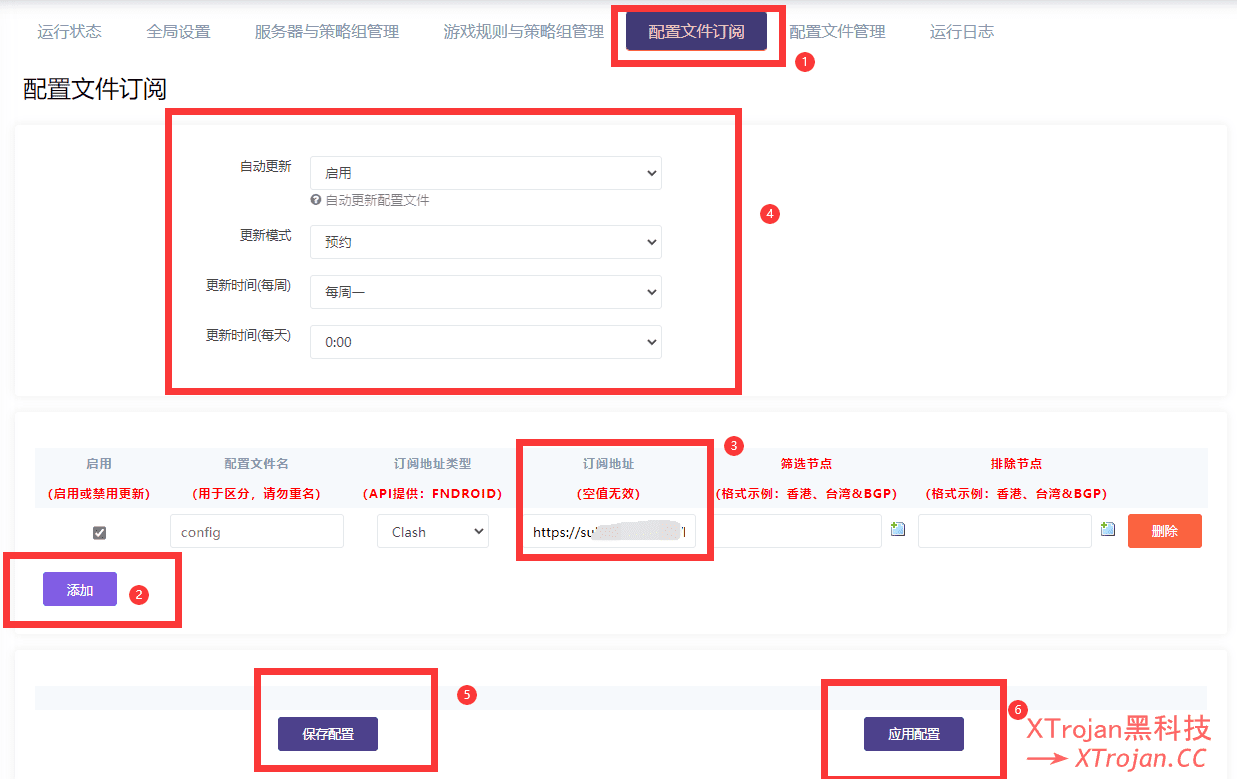1237x779 pixels.
Task: Click the 配置文件订阅 page heading
Action: click(x=95, y=89)
